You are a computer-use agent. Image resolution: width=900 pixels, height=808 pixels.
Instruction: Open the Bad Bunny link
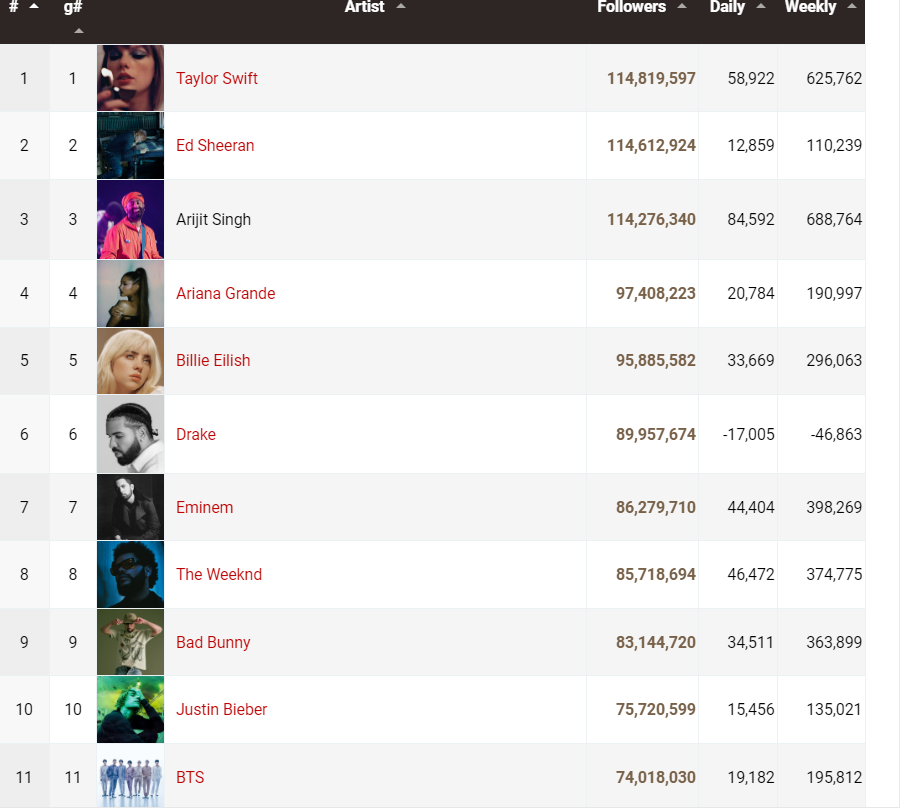coord(213,642)
